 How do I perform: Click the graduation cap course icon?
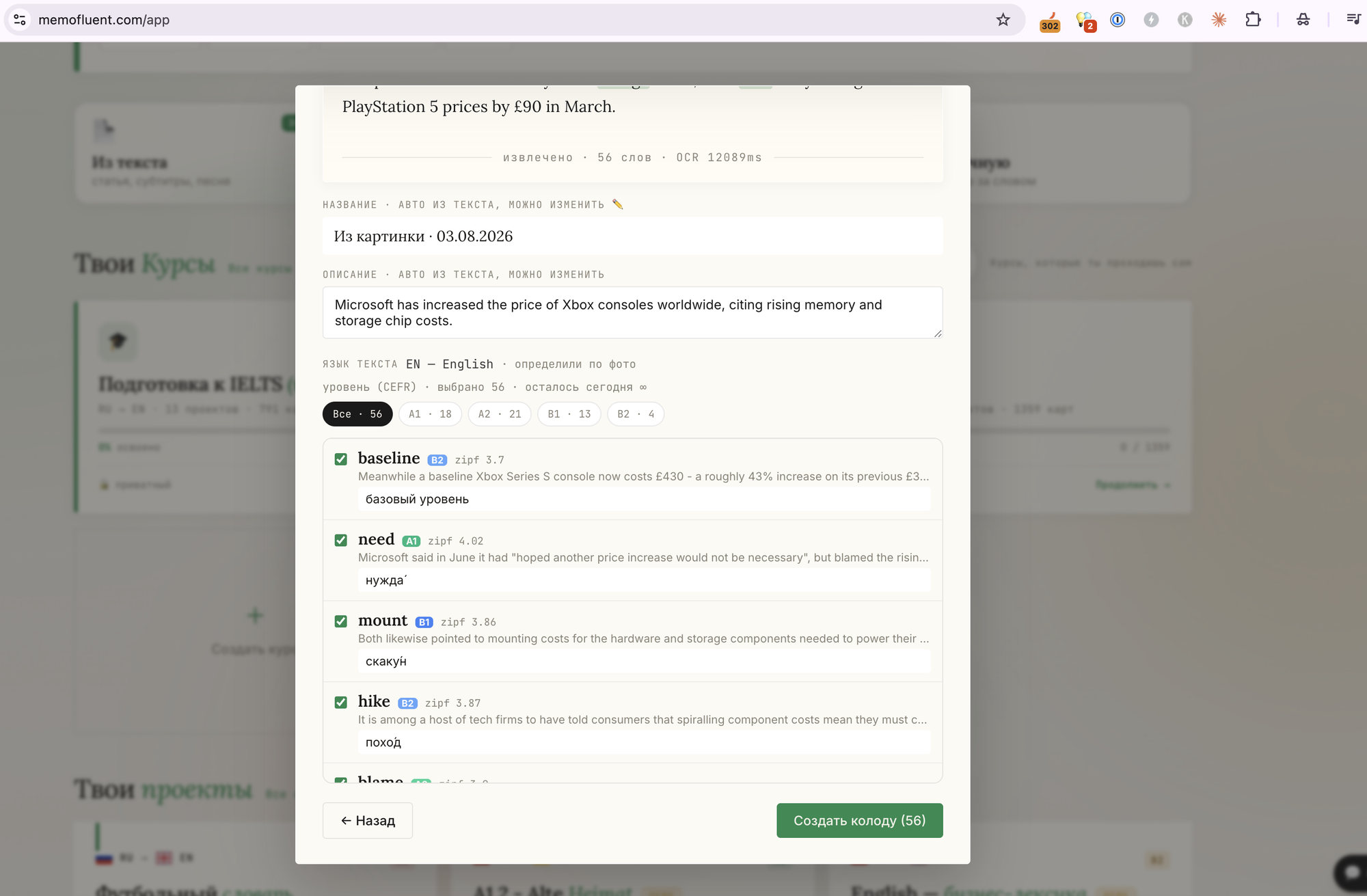[118, 341]
